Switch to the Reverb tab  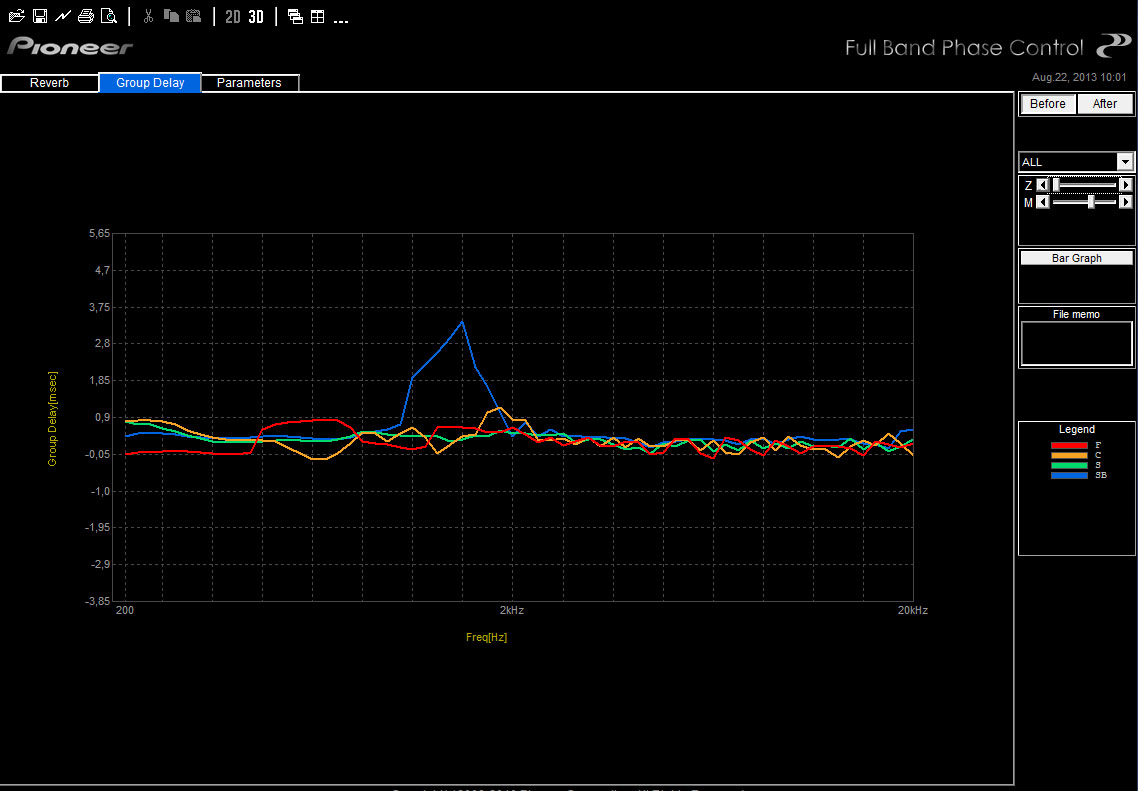[x=50, y=83]
